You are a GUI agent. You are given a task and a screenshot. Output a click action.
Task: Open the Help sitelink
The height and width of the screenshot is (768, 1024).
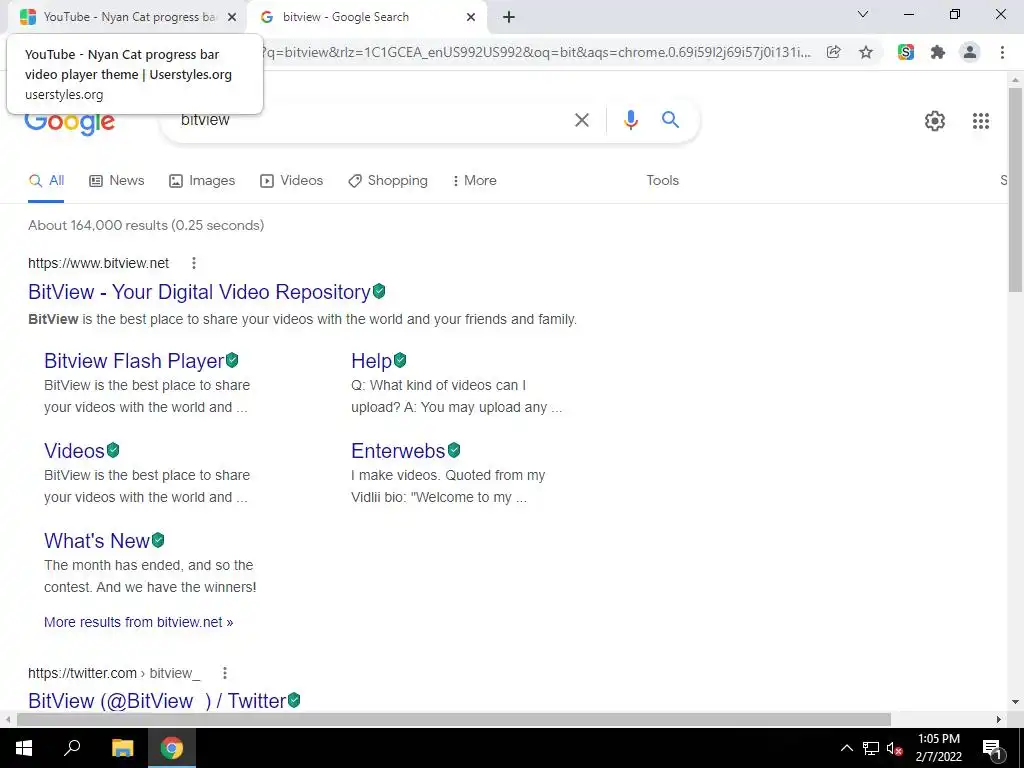pyautogui.click(x=371, y=360)
